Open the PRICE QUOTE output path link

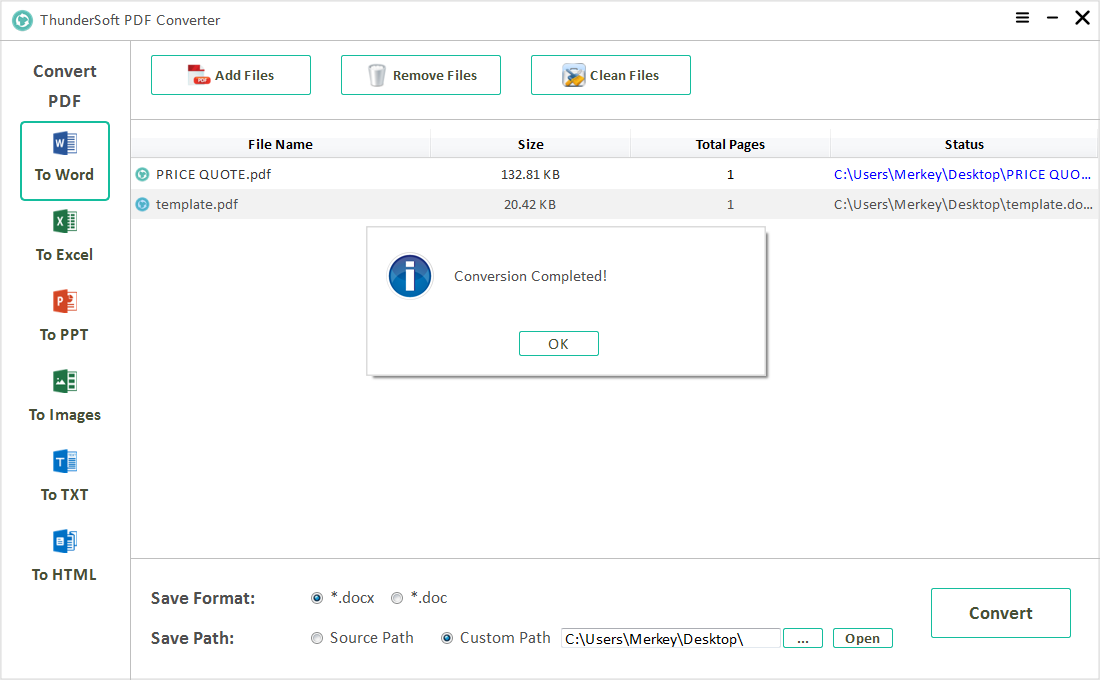(x=962, y=174)
